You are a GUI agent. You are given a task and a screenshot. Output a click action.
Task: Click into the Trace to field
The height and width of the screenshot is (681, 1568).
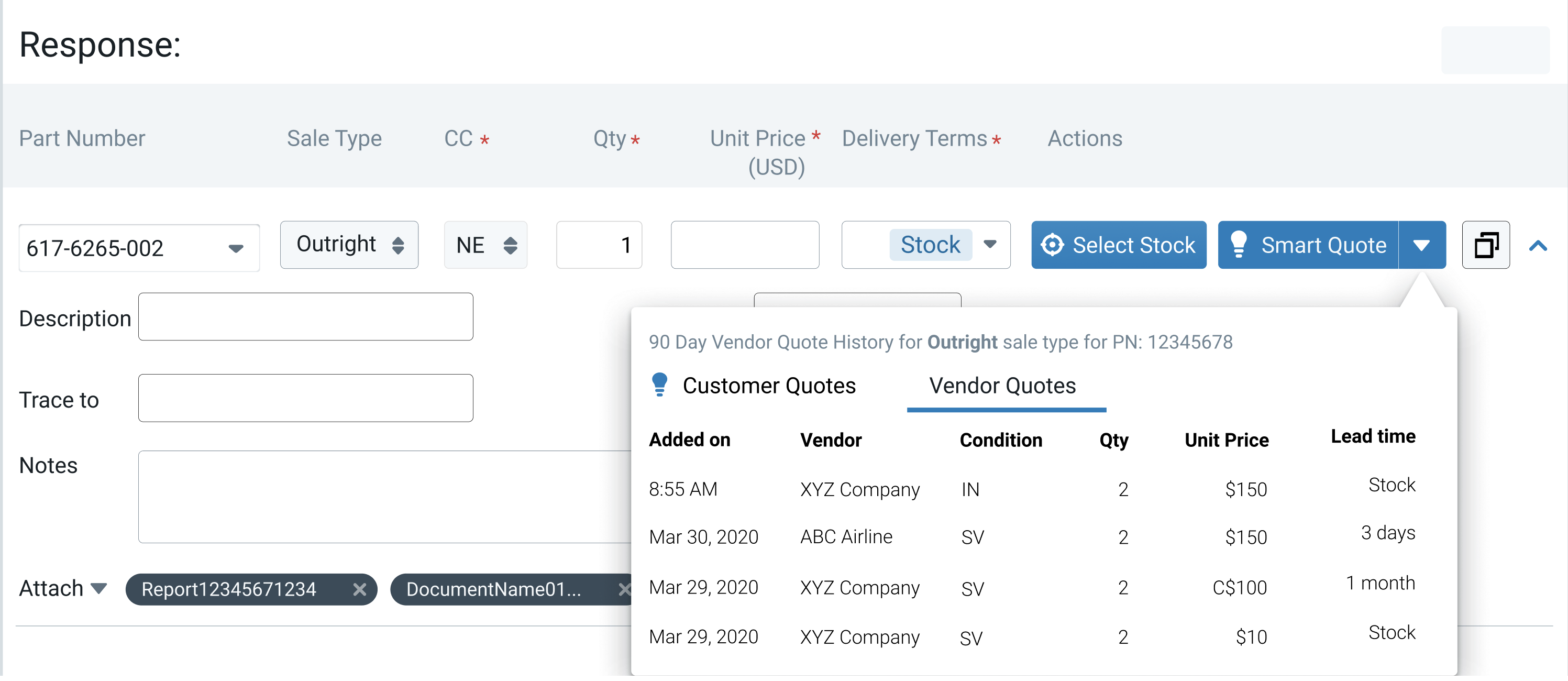click(305, 398)
